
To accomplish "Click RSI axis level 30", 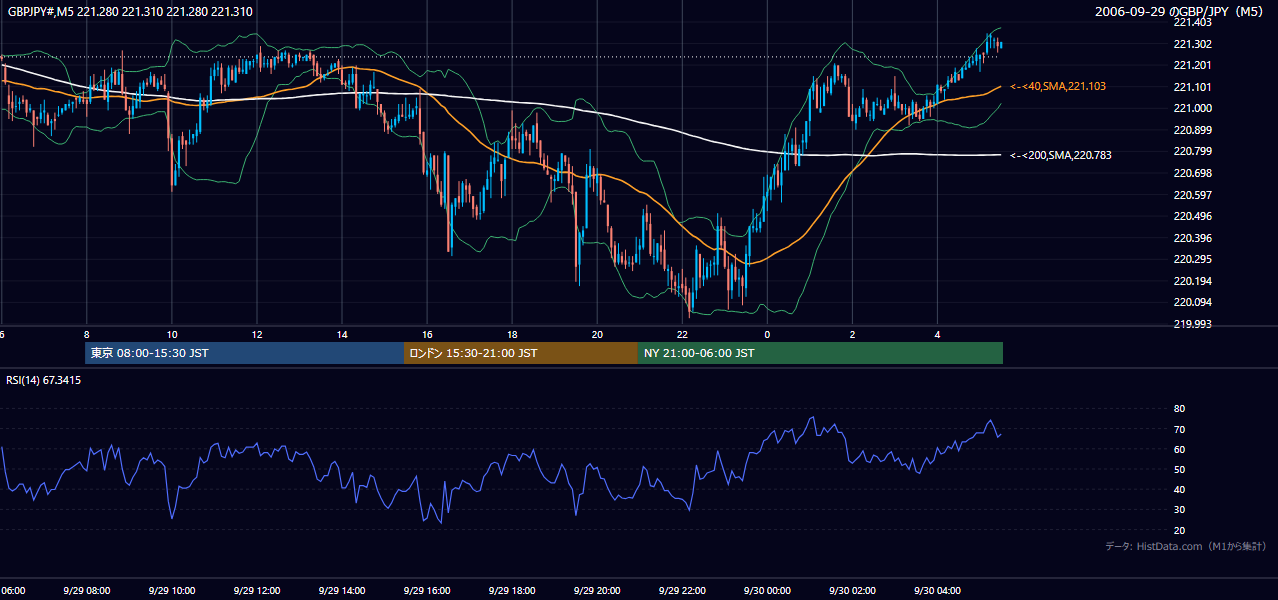I will pos(1179,510).
